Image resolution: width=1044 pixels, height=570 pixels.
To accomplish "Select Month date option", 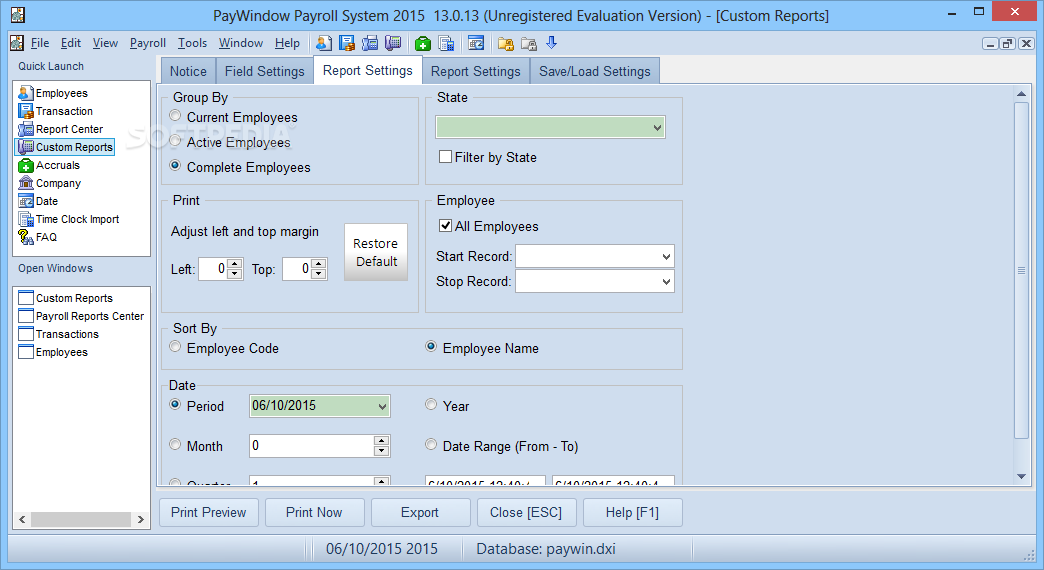I will tap(175, 444).
